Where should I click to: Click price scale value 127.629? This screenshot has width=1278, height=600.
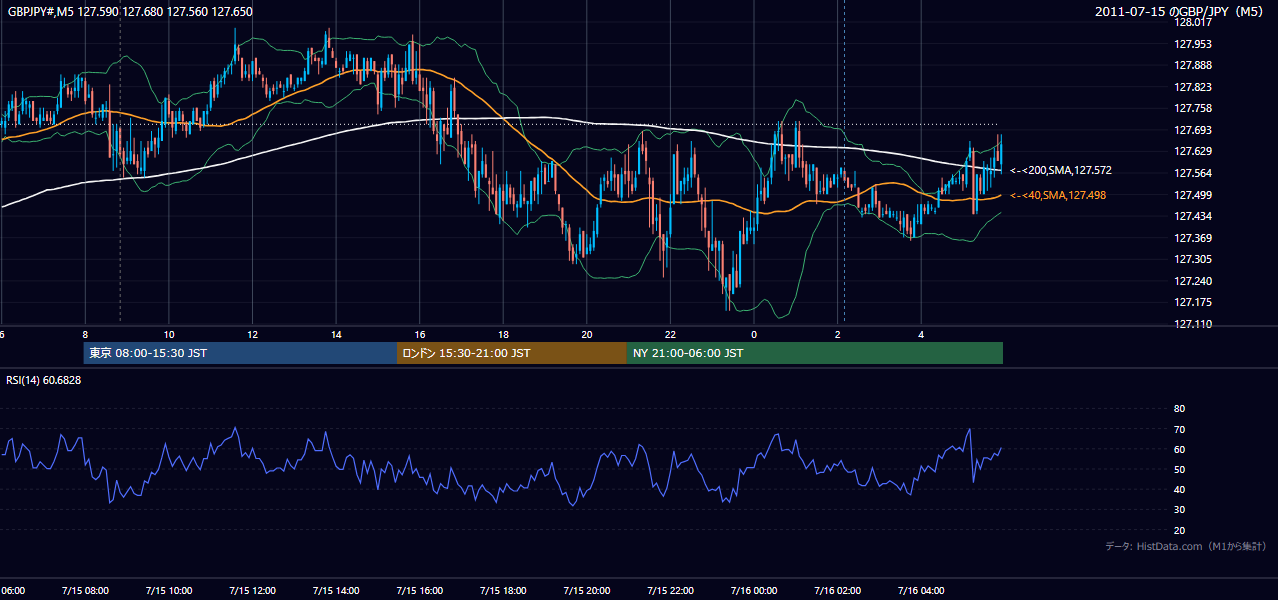pyautogui.click(x=1194, y=151)
